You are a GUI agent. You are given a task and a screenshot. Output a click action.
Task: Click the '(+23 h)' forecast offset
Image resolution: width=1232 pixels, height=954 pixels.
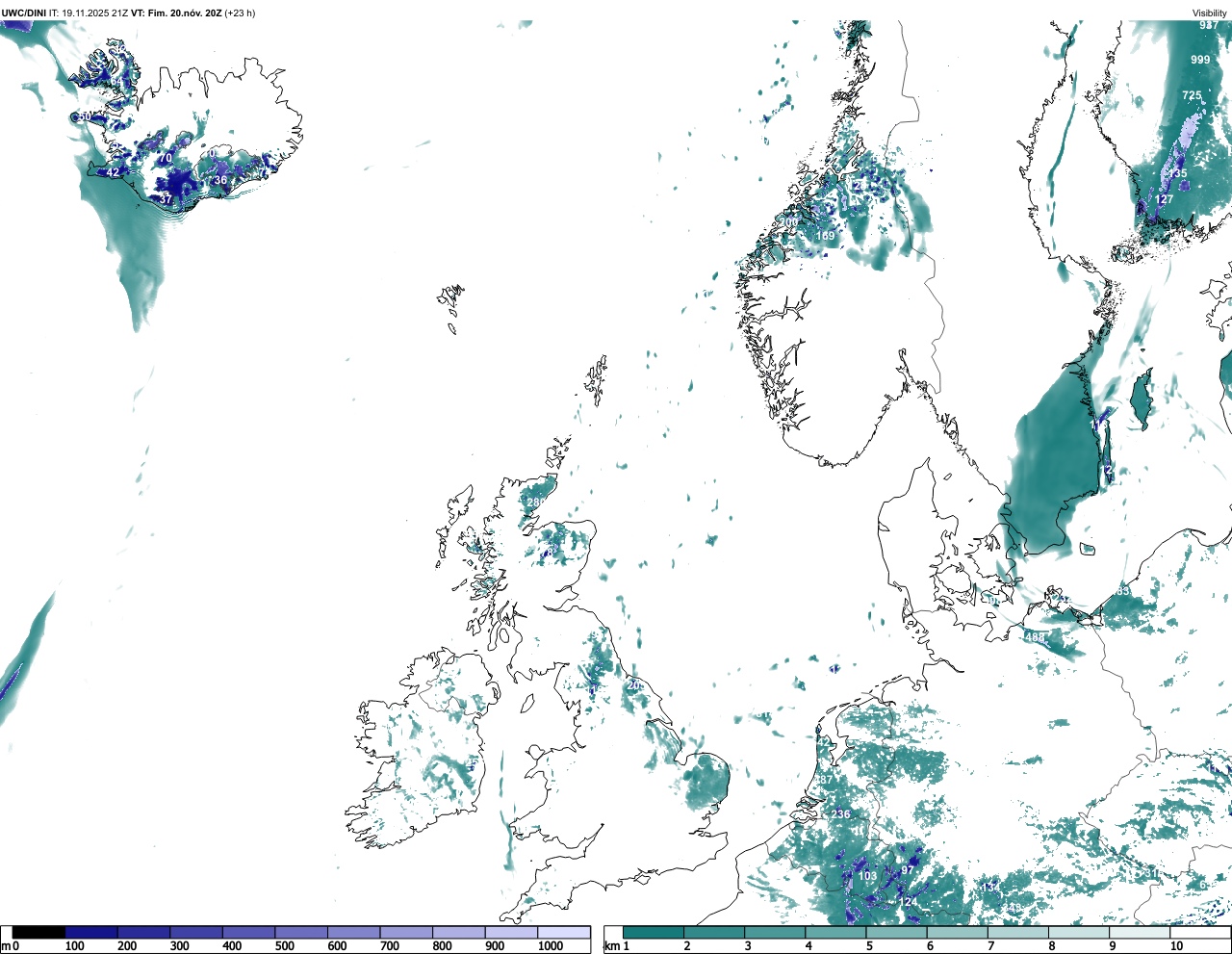coord(241,13)
